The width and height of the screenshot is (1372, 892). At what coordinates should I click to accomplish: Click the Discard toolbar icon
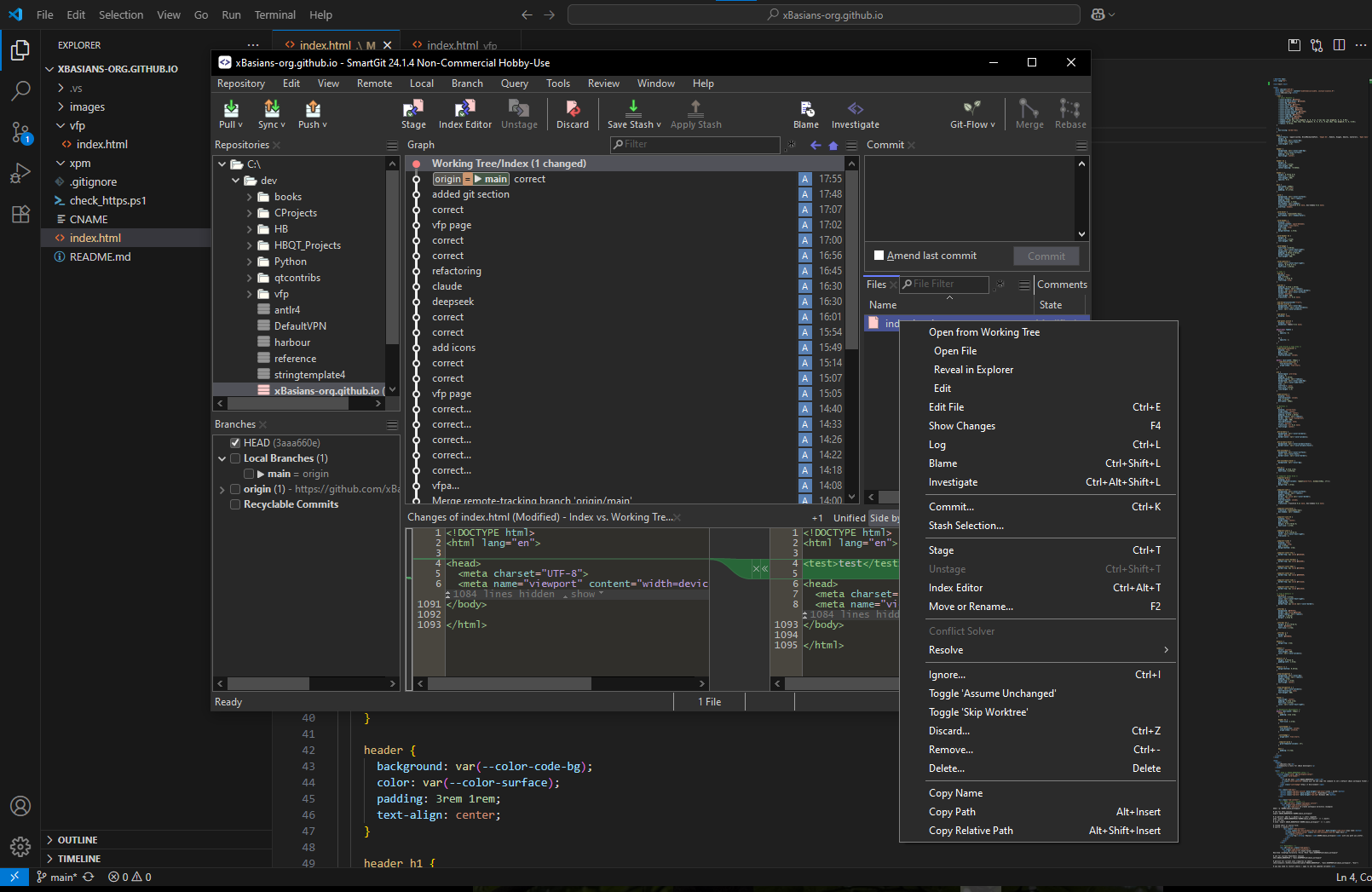click(x=573, y=114)
